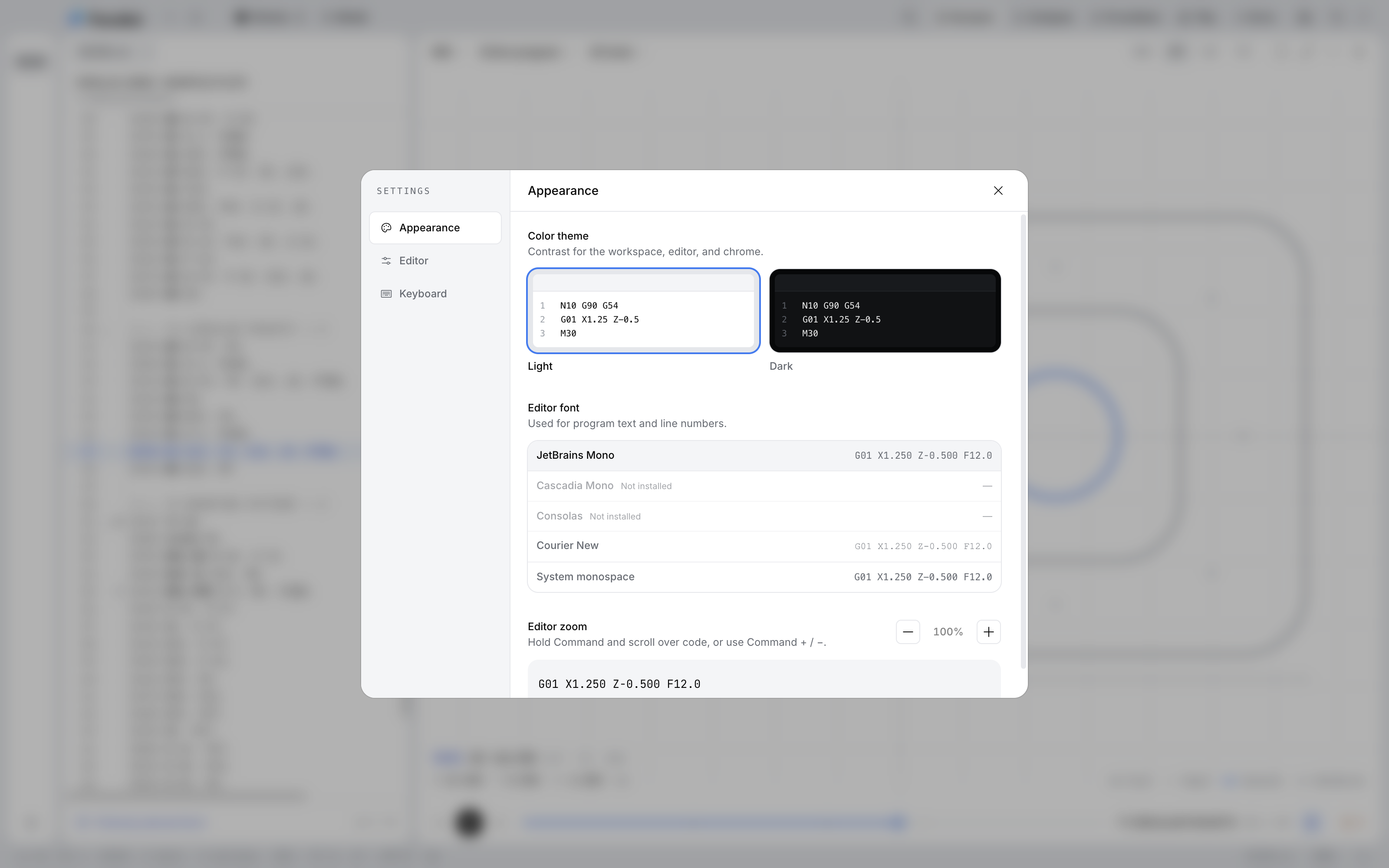Viewport: 1389px width, 868px height.
Task: Click the SETTINGS sidebar header
Action: click(x=404, y=191)
